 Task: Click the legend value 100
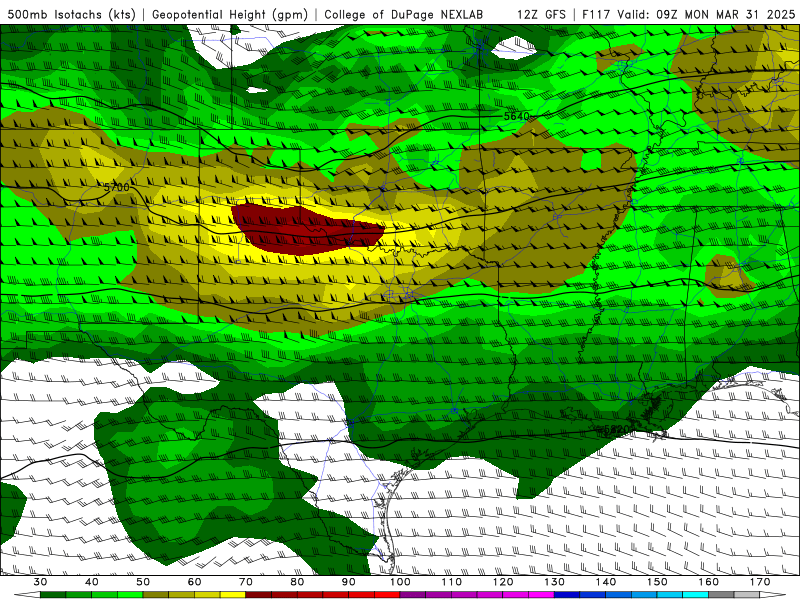(x=400, y=582)
